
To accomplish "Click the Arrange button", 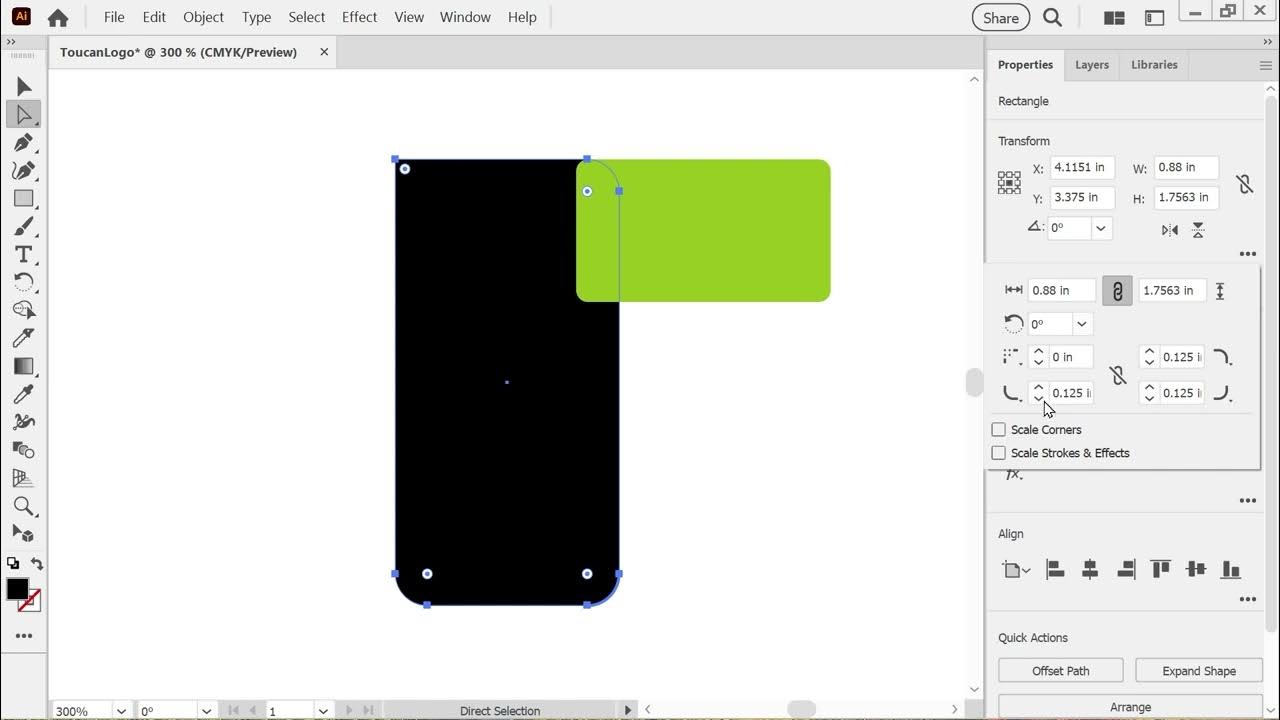I will pos(1130,707).
